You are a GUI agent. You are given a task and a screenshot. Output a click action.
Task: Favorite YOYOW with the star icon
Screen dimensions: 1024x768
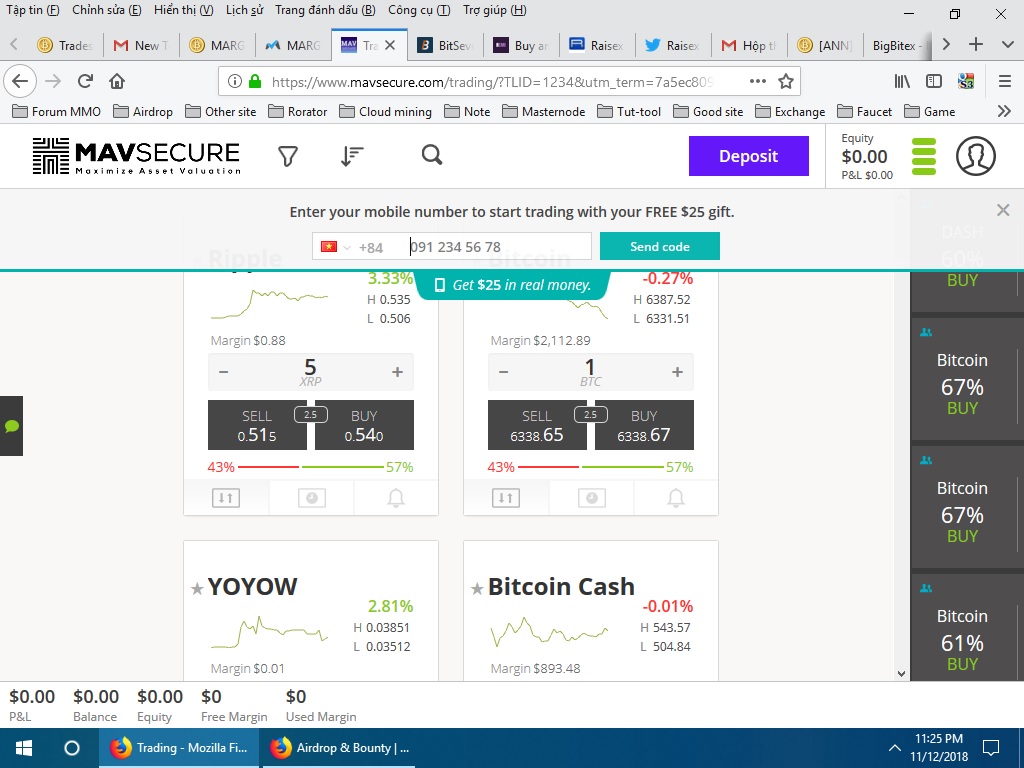[197, 589]
